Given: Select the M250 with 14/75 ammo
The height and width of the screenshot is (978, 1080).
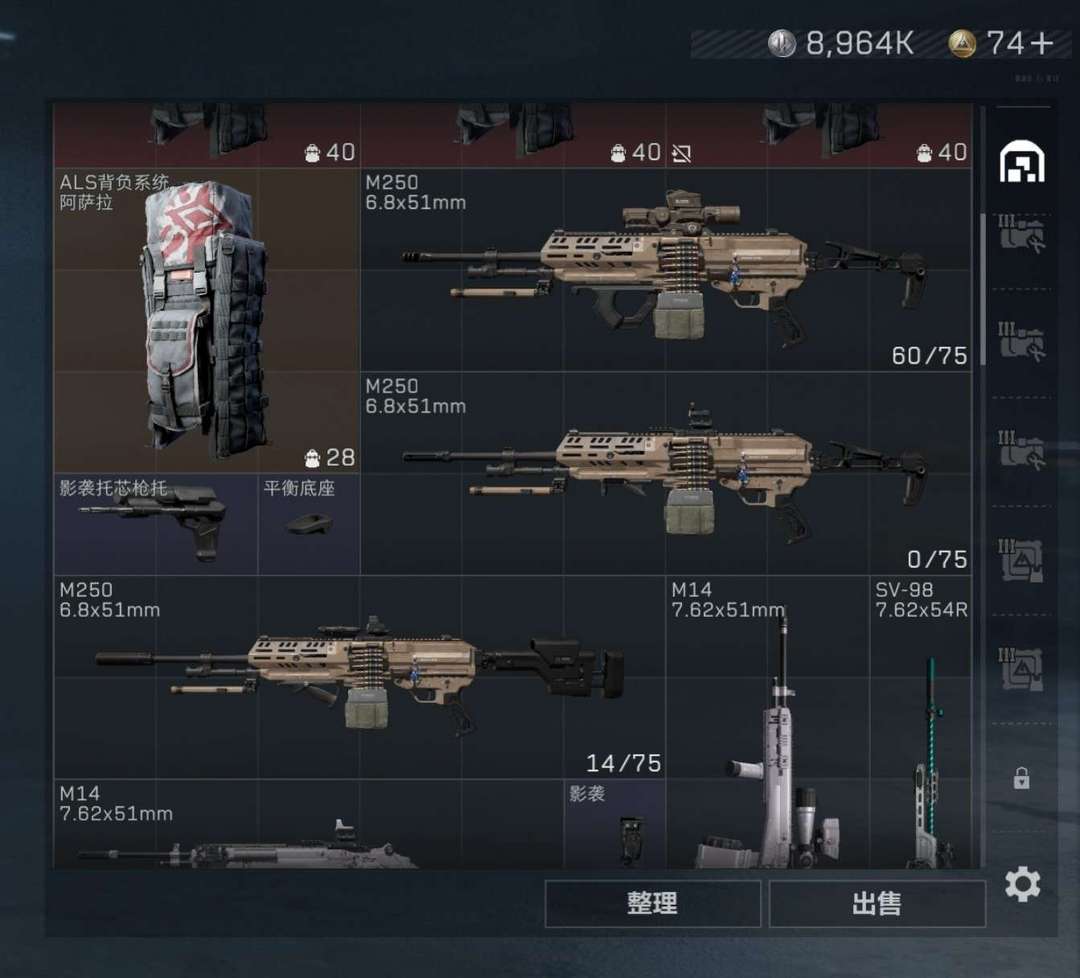Looking at the screenshot, I should [x=360, y=678].
